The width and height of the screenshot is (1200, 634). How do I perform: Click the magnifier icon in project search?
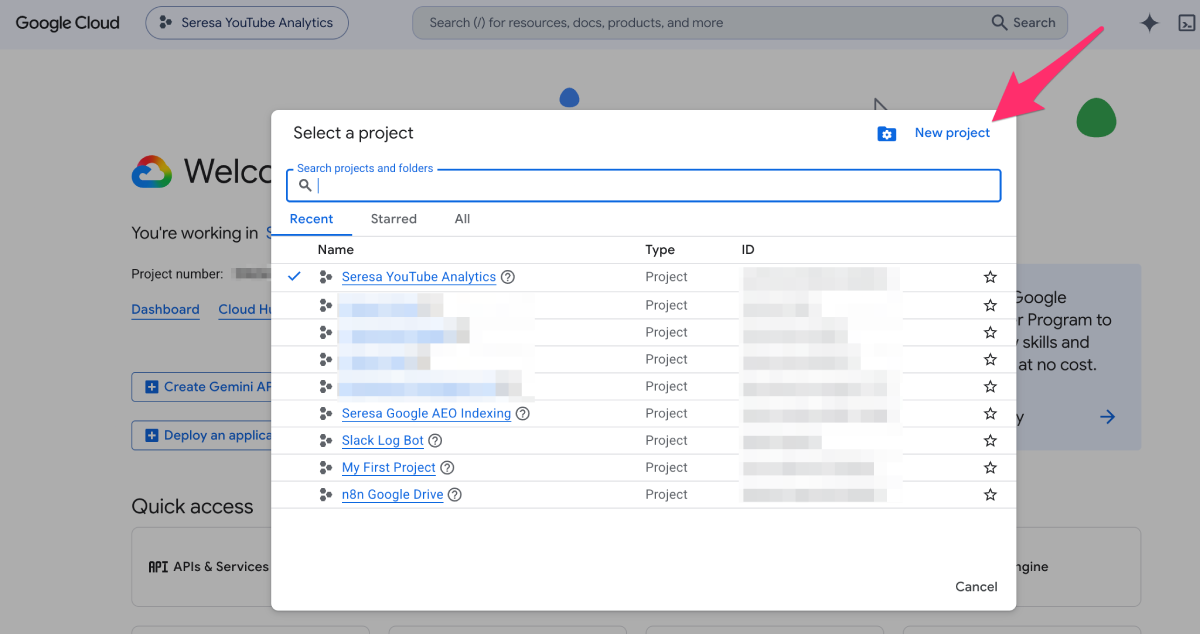point(306,185)
